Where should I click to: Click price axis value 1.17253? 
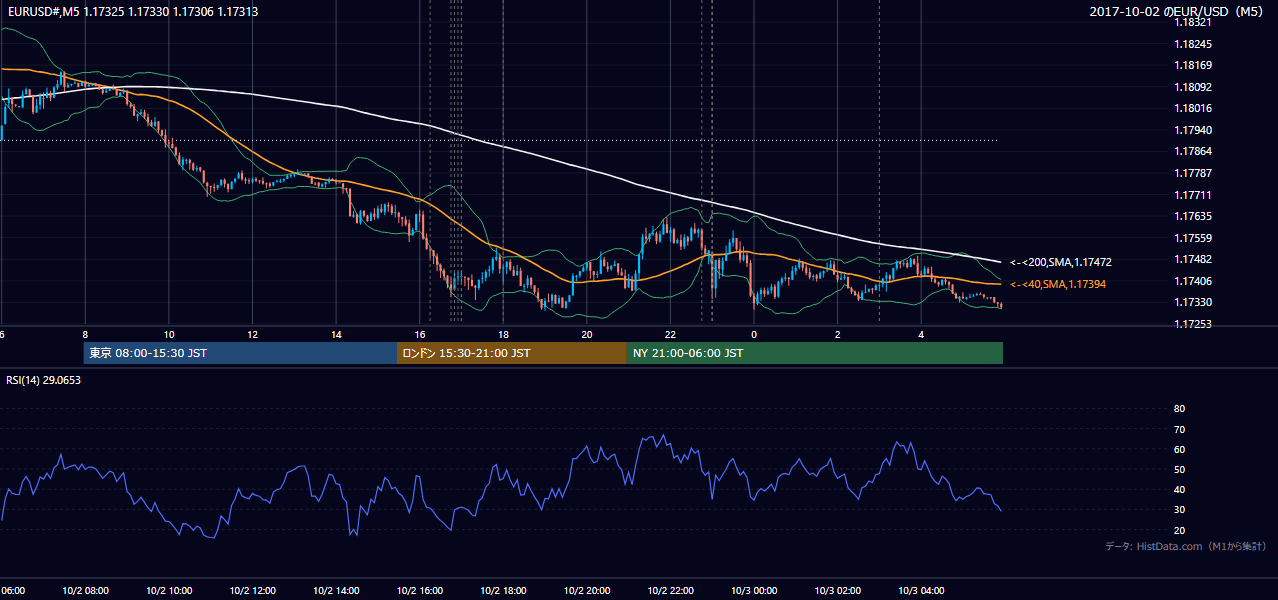pyautogui.click(x=1194, y=324)
